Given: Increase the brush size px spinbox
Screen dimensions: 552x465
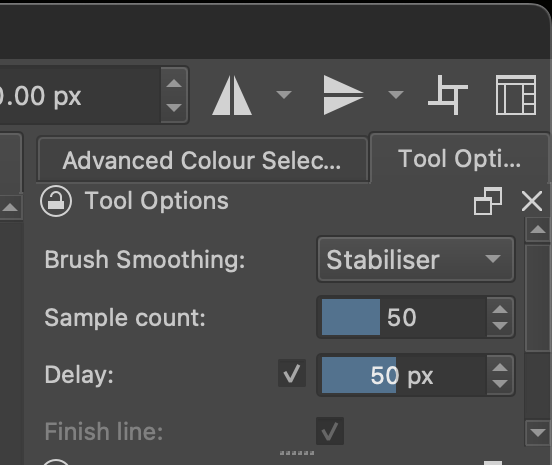Looking at the screenshot, I should 174,83.
